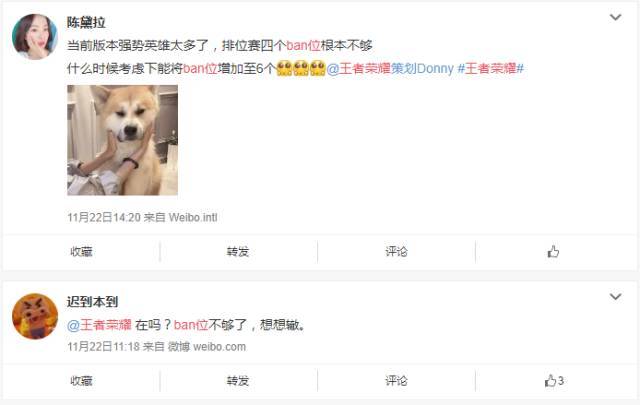This screenshot has height=405, width=640.
Task: Expand options chevron on 陈黛拉's post
Action: [616, 17]
